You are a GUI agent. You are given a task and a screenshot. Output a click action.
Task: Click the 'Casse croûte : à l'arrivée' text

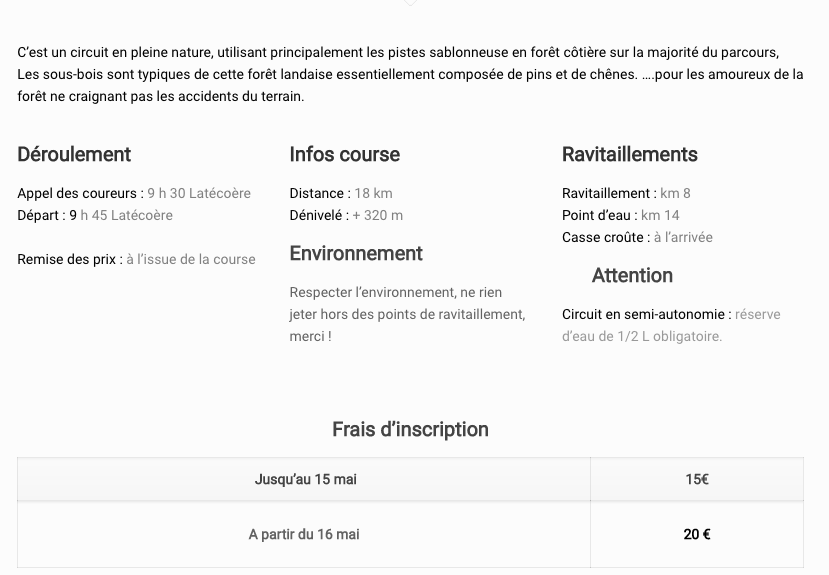point(637,238)
